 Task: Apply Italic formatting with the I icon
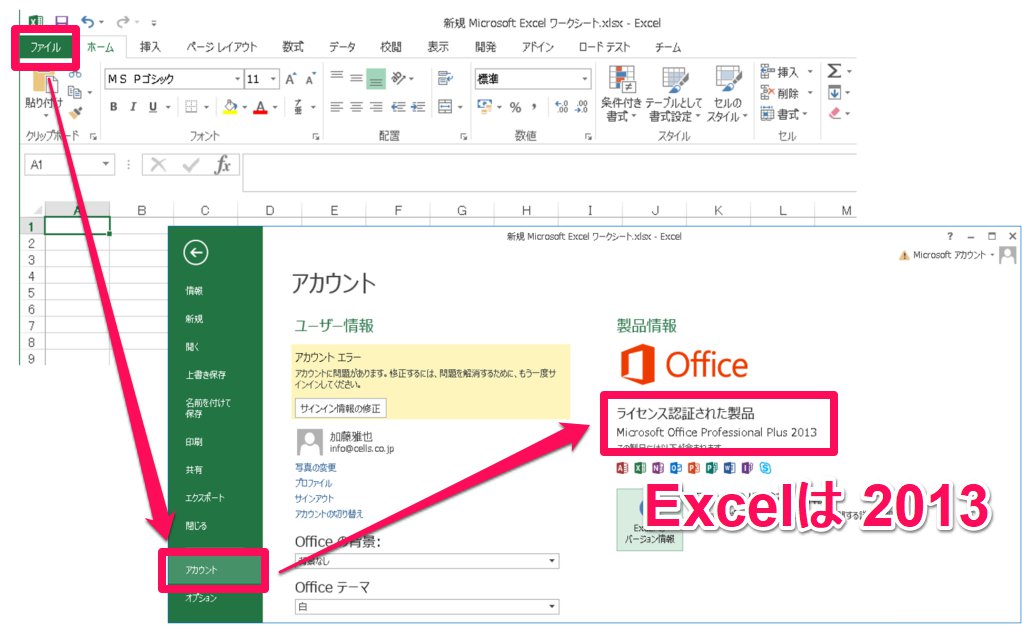coord(133,106)
